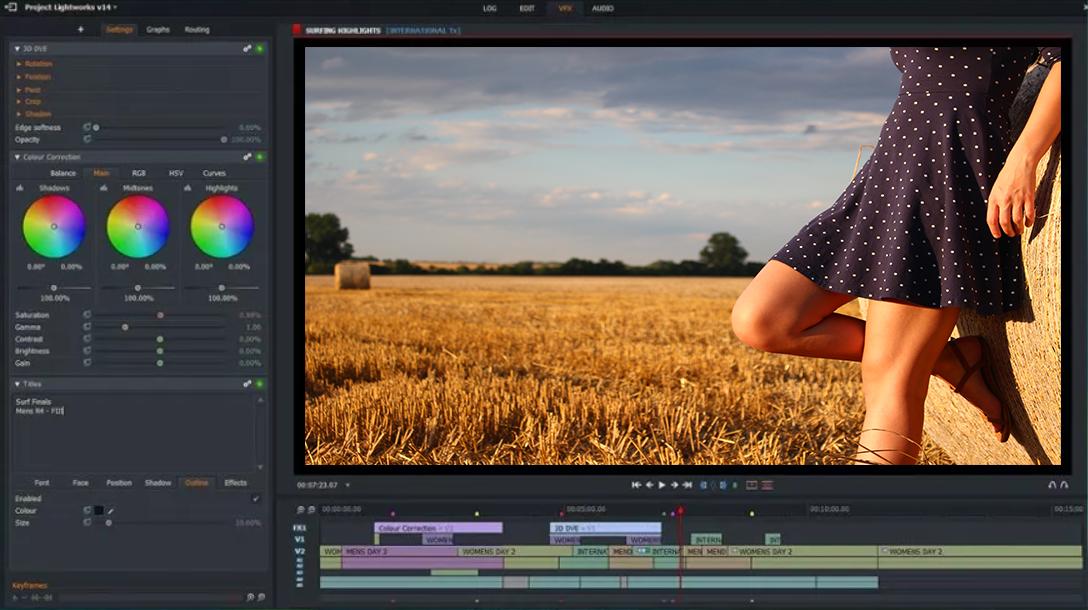Click the zoom-in magnifier in the Keyframes bar
Image resolution: width=1088 pixels, height=610 pixels.
pyautogui.click(x=250, y=594)
